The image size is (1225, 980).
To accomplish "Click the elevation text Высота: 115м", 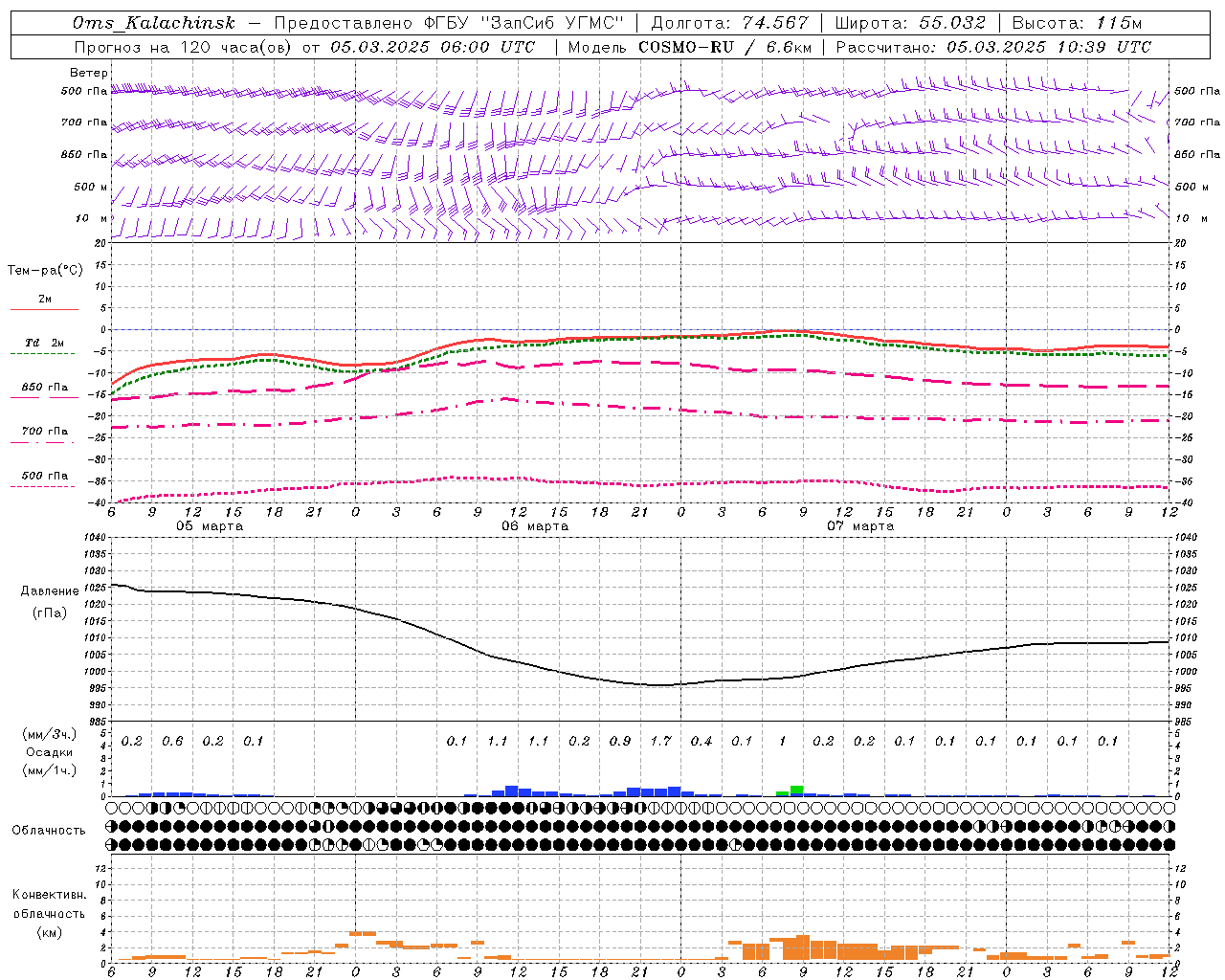I will tap(1078, 23).
